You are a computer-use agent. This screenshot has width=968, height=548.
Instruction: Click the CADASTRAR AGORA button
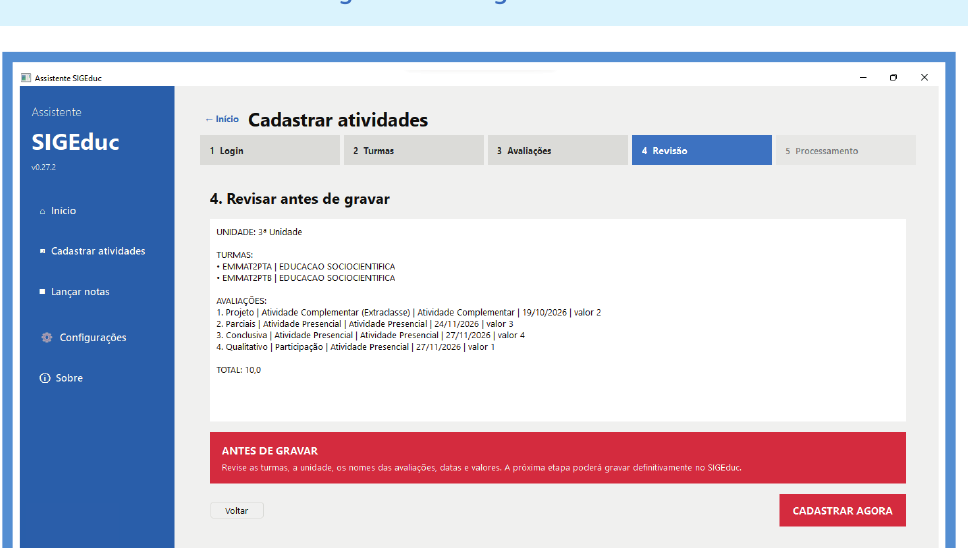[x=842, y=510]
